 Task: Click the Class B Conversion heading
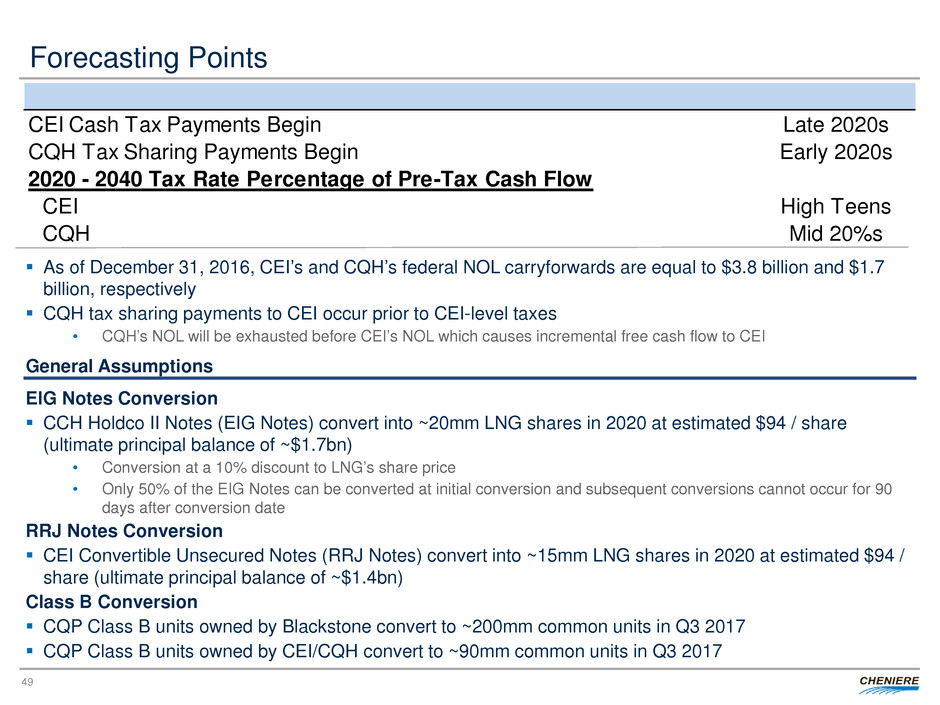pos(111,602)
